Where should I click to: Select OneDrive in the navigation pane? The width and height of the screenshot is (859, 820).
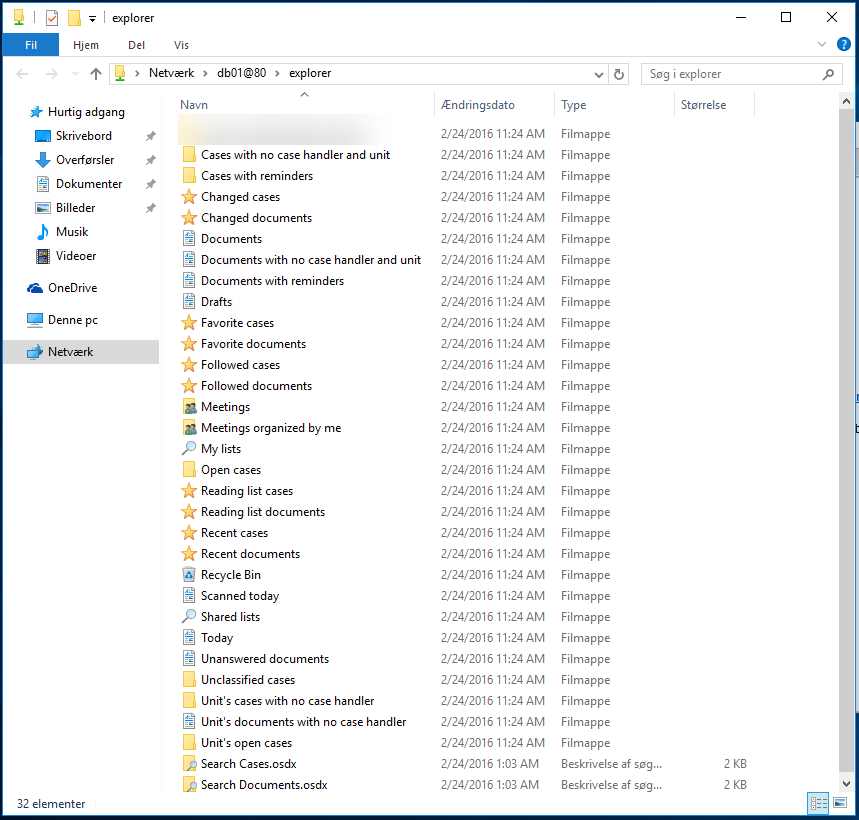[x=72, y=288]
